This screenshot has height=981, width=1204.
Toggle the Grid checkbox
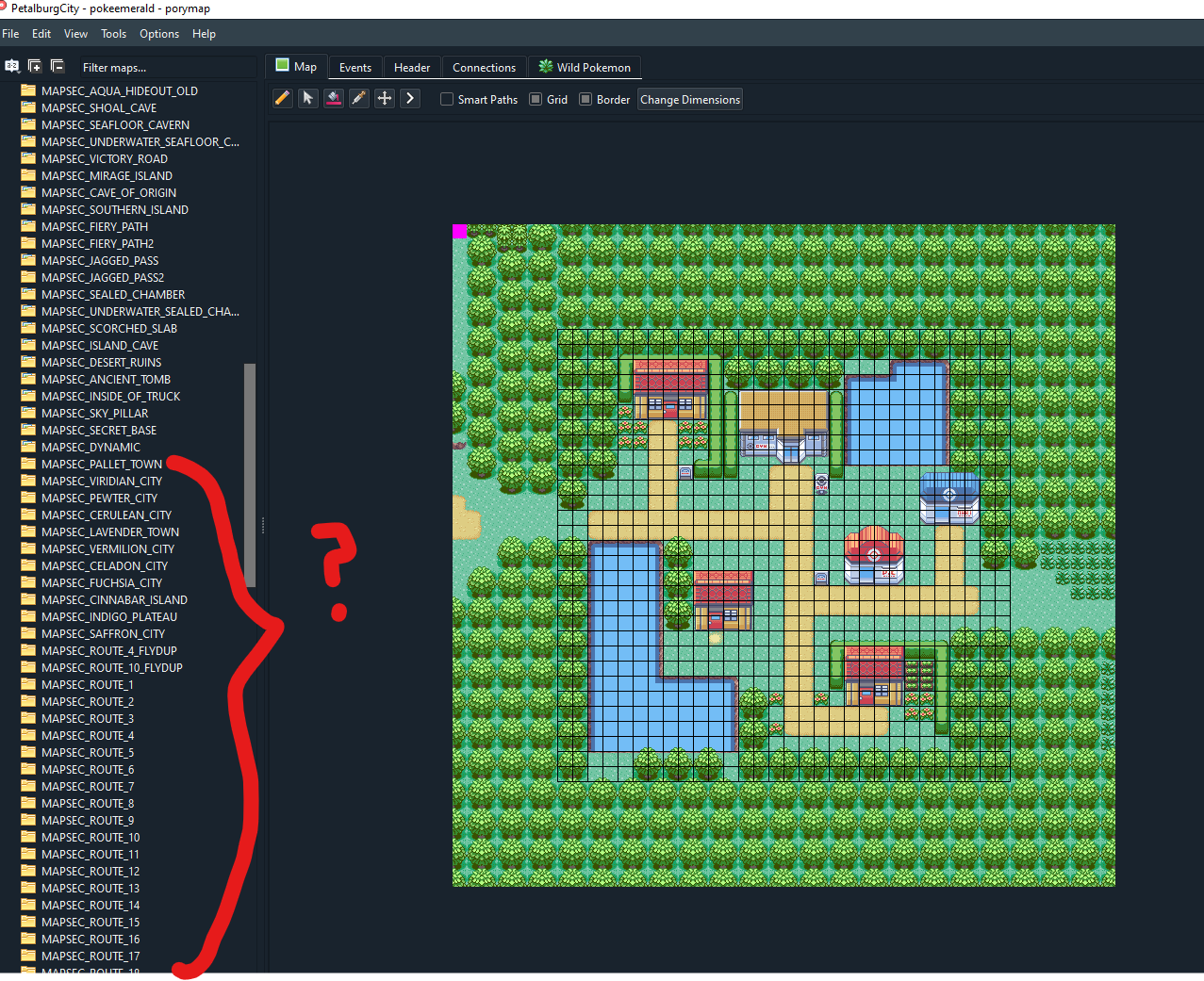pyautogui.click(x=536, y=99)
